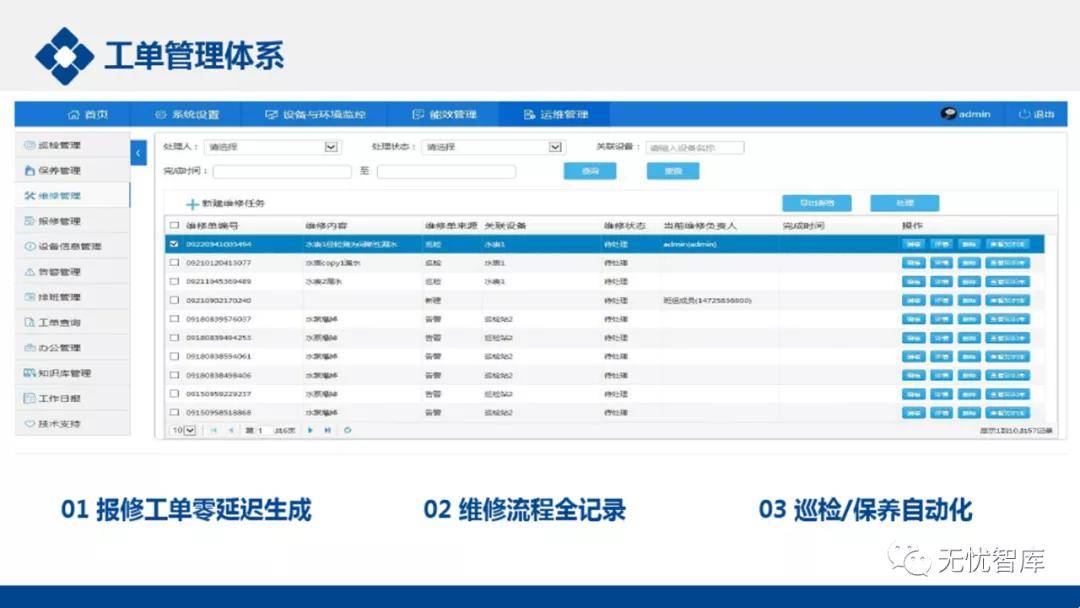Uncheck the row 09220941005494 checkbox
This screenshot has width=1080, height=608.
click(175, 244)
